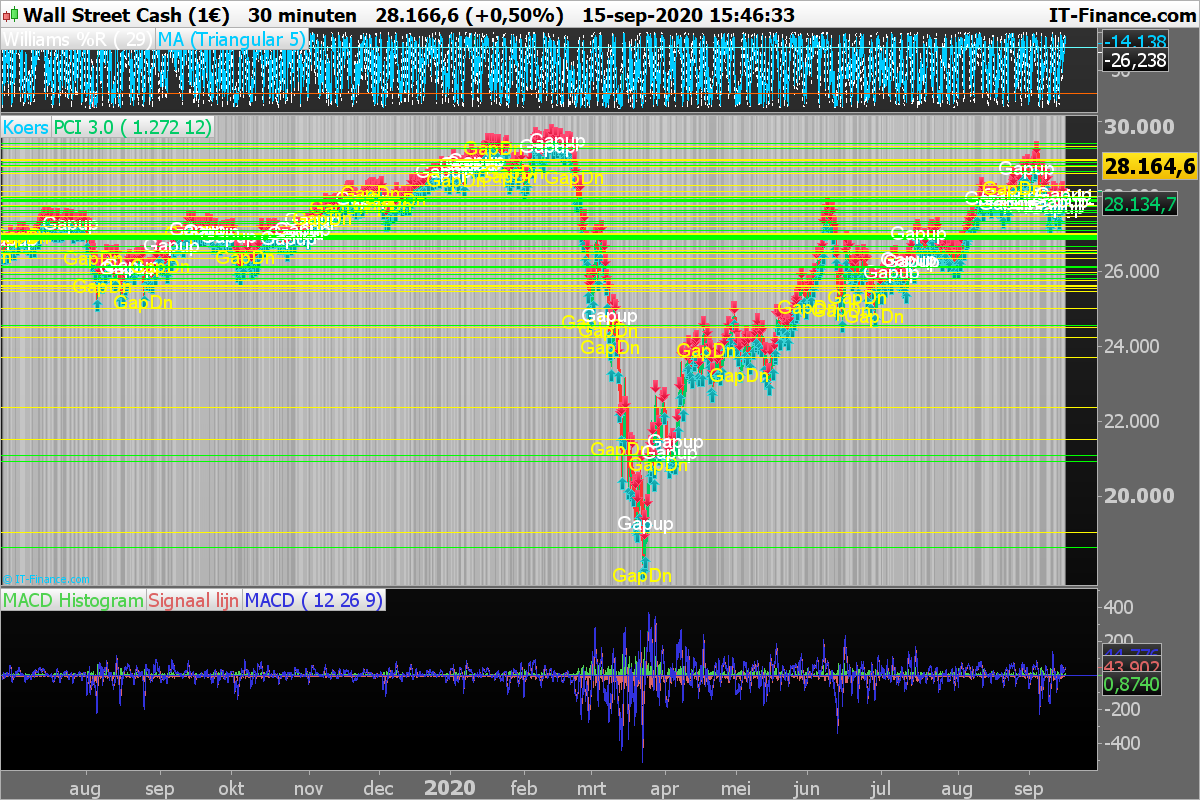This screenshot has height=800, width=1200.
Task: Click the okt month label on time axis
Action: tap(231, 789)
